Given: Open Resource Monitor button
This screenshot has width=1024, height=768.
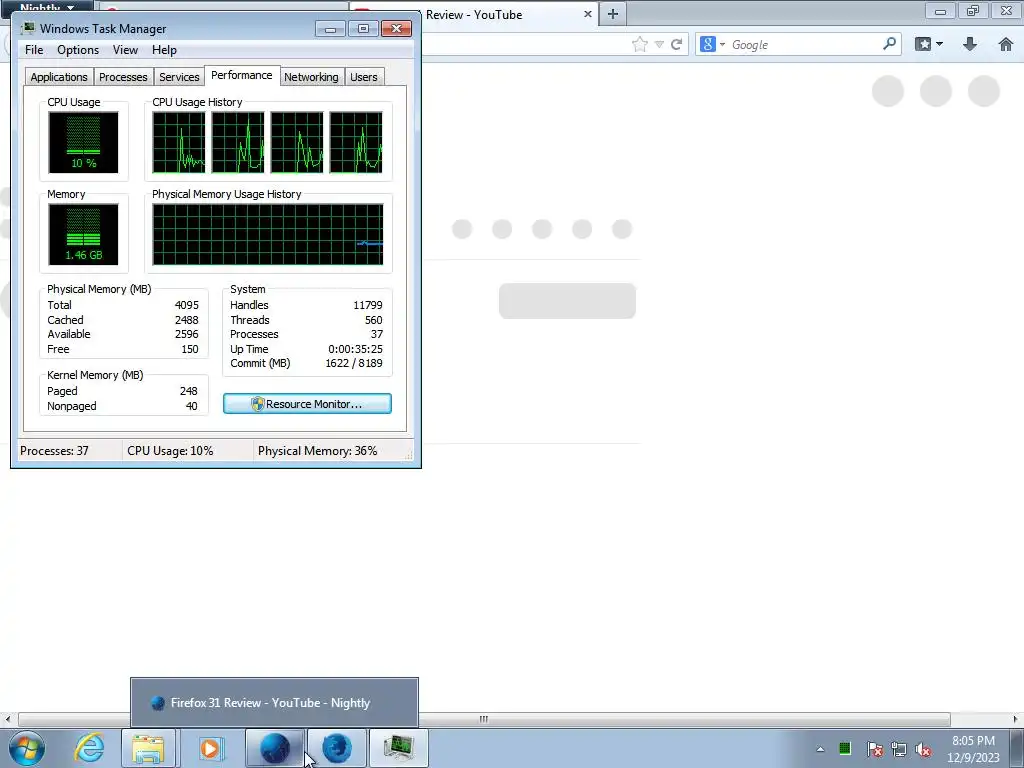Looking at the screenshot, I should point(307,404).
